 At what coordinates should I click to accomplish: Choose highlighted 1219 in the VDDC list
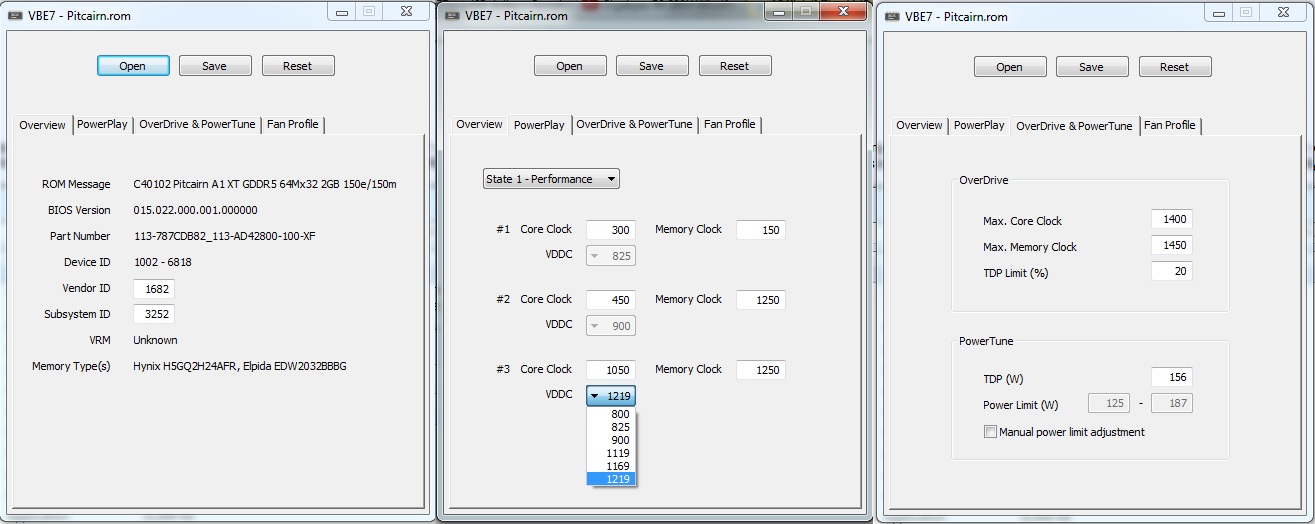click(x=611, y=479)
